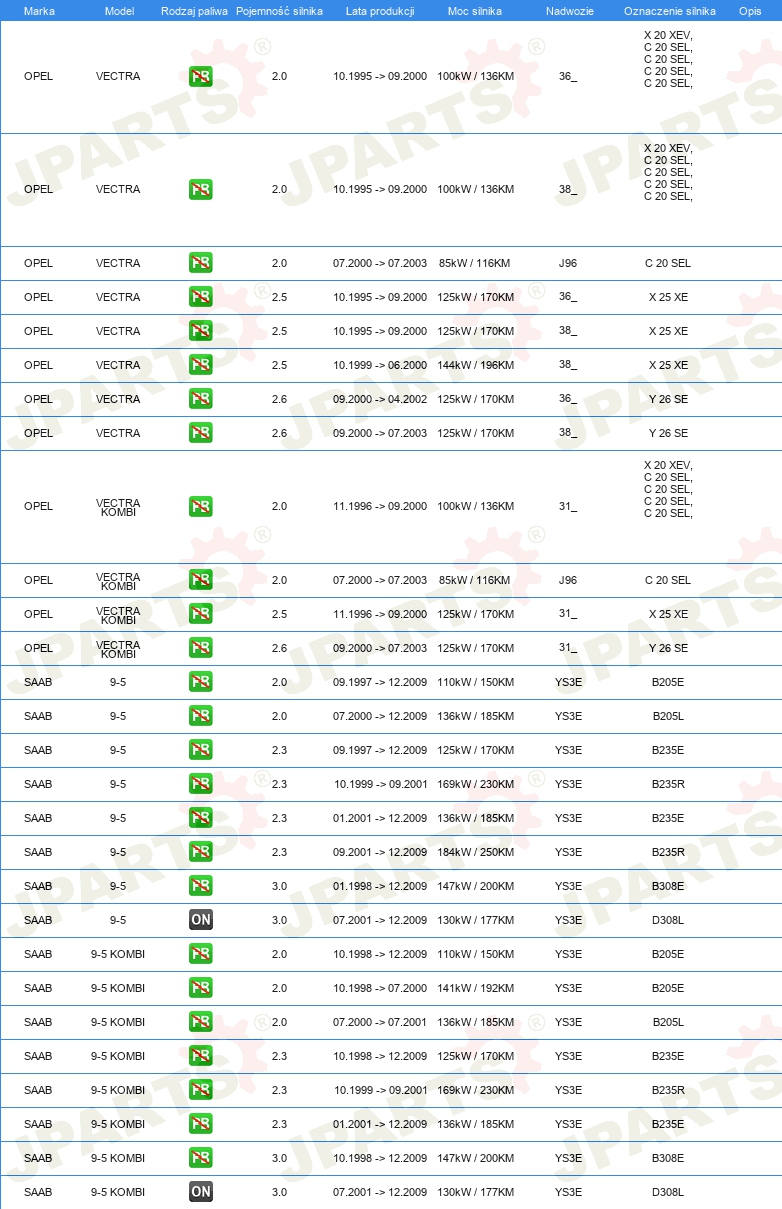This screenshot has height=1209, width=782.
Task: Click the 2.6 engine size in Vectra Kombi row
Action: 279,648
